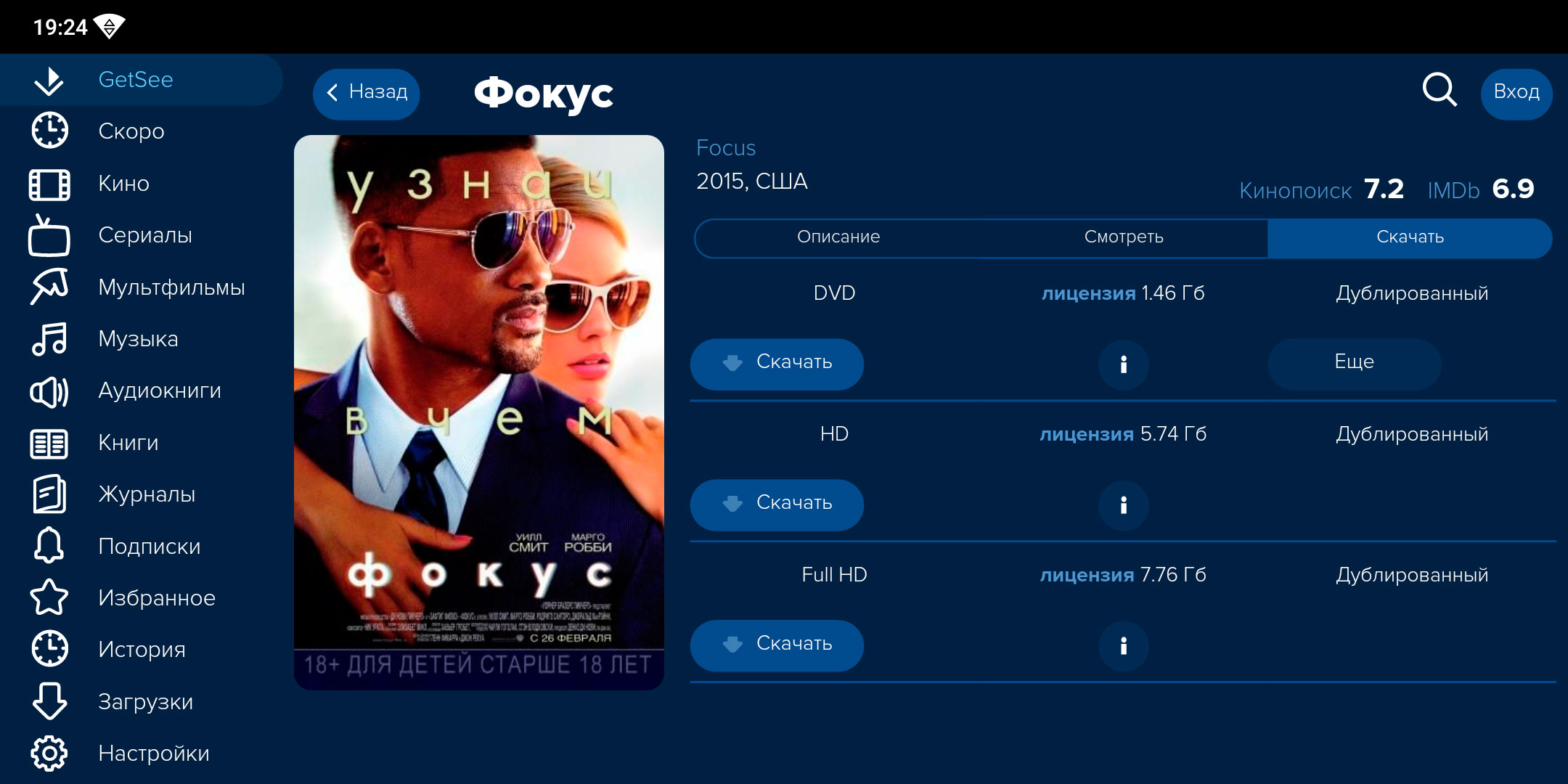
Task: Click the Фокус movie poster
Action: click(479, 412)
